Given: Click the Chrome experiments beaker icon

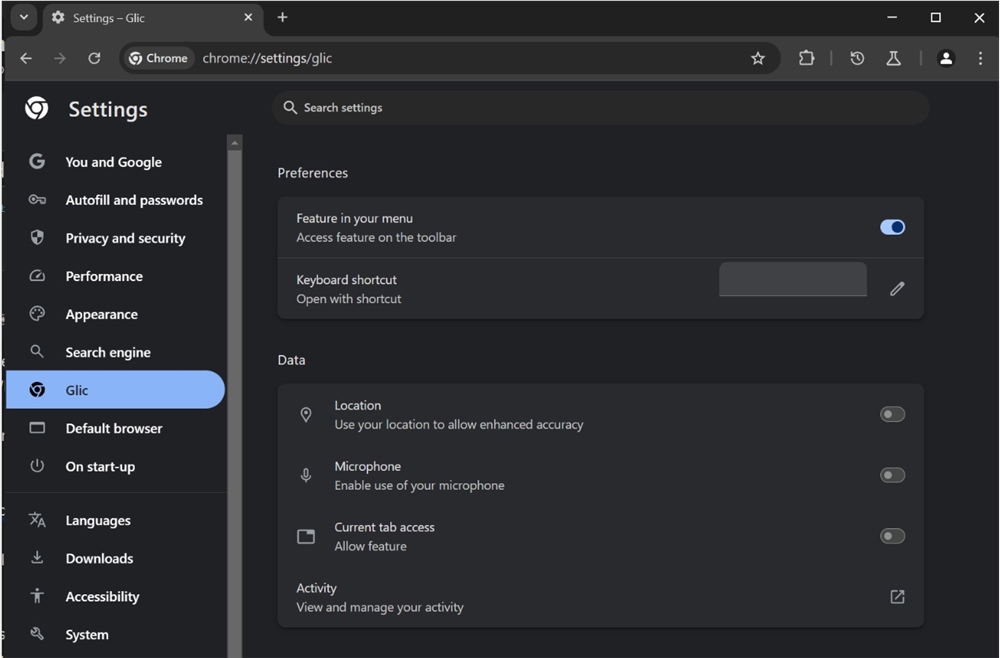Looking at the screenshot, I should click(893, 58).
